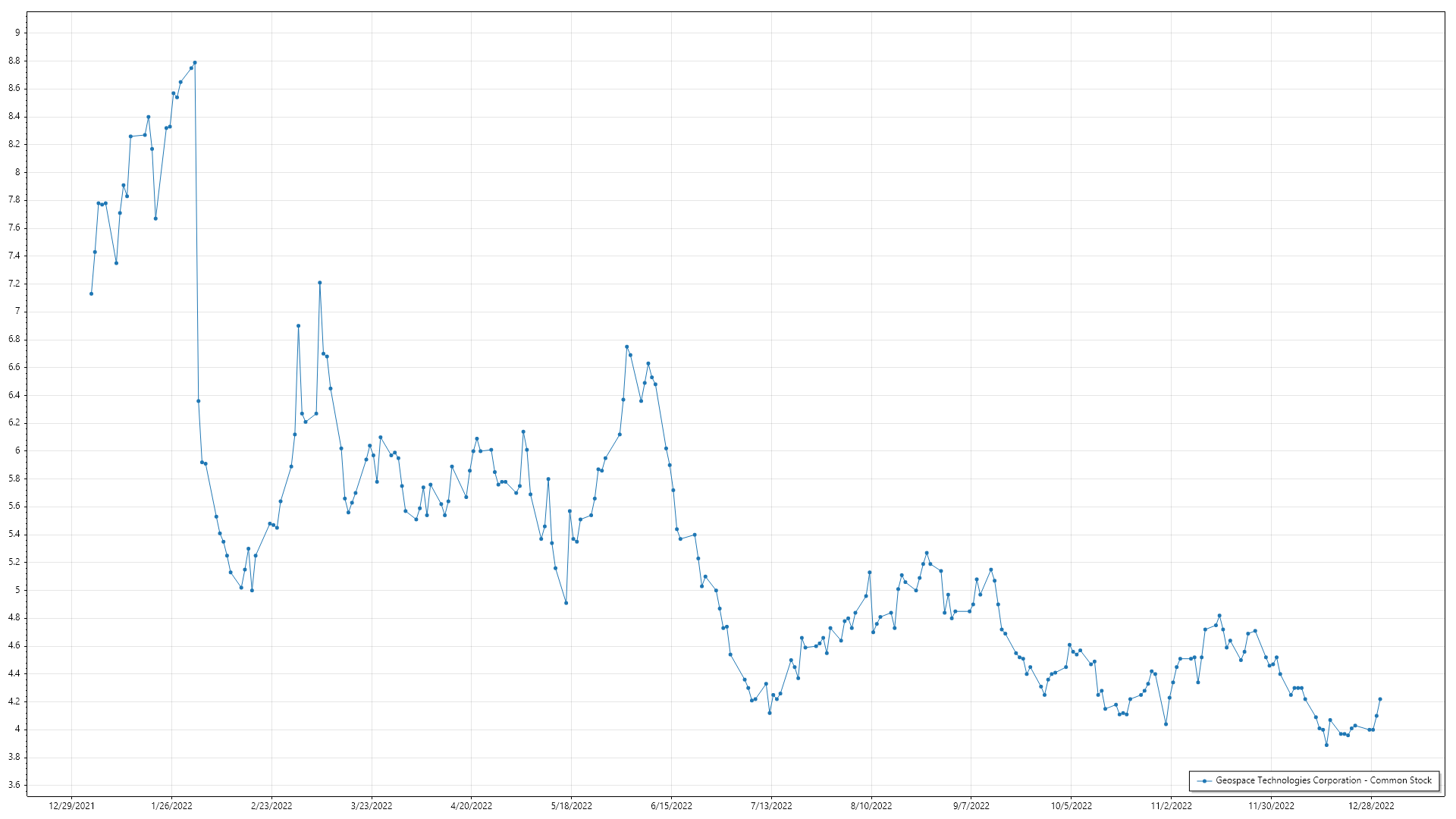Click the 7 label on the y-axis
The width and height of the screenshot is (1456, 819).
point(17,311)
